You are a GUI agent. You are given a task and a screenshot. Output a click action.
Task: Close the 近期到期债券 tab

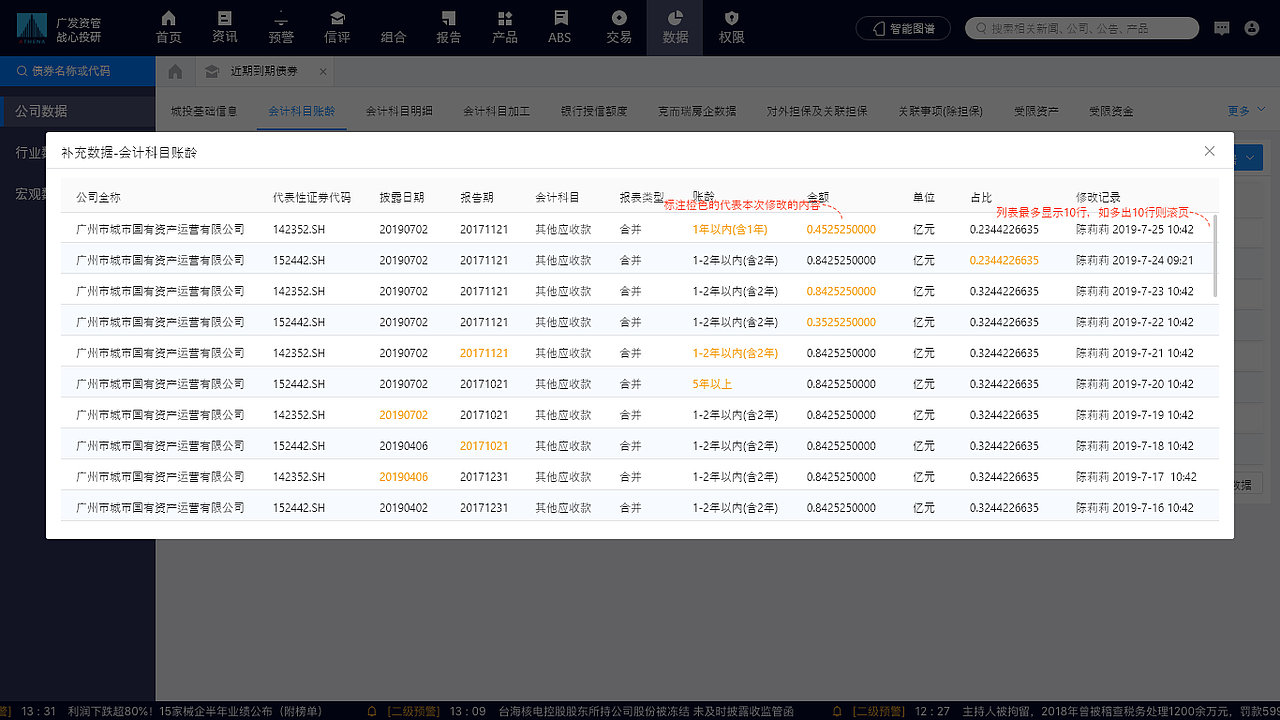point(322,72)
